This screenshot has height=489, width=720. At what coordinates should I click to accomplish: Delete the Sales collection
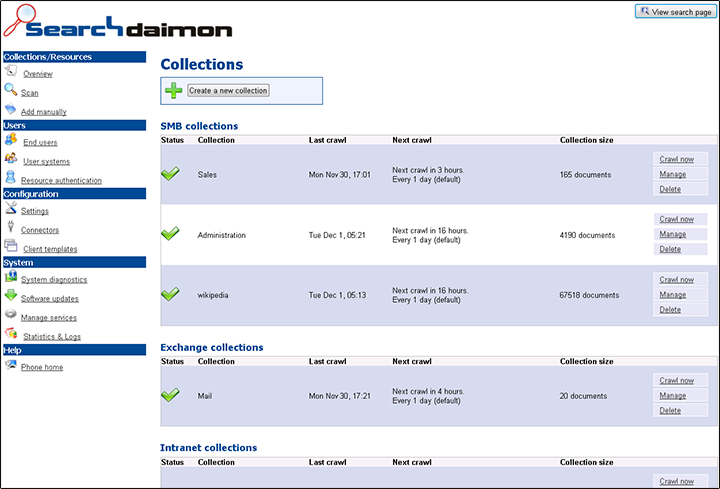pyautogui.click(x=670, y=189)
